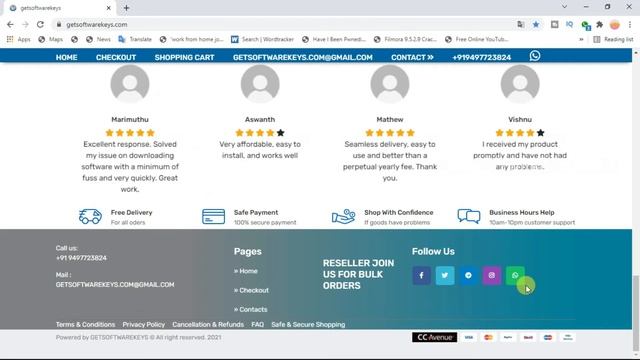Click the CC Avenue payment logo
Viewport: 640px width, 360px height.
434,337
